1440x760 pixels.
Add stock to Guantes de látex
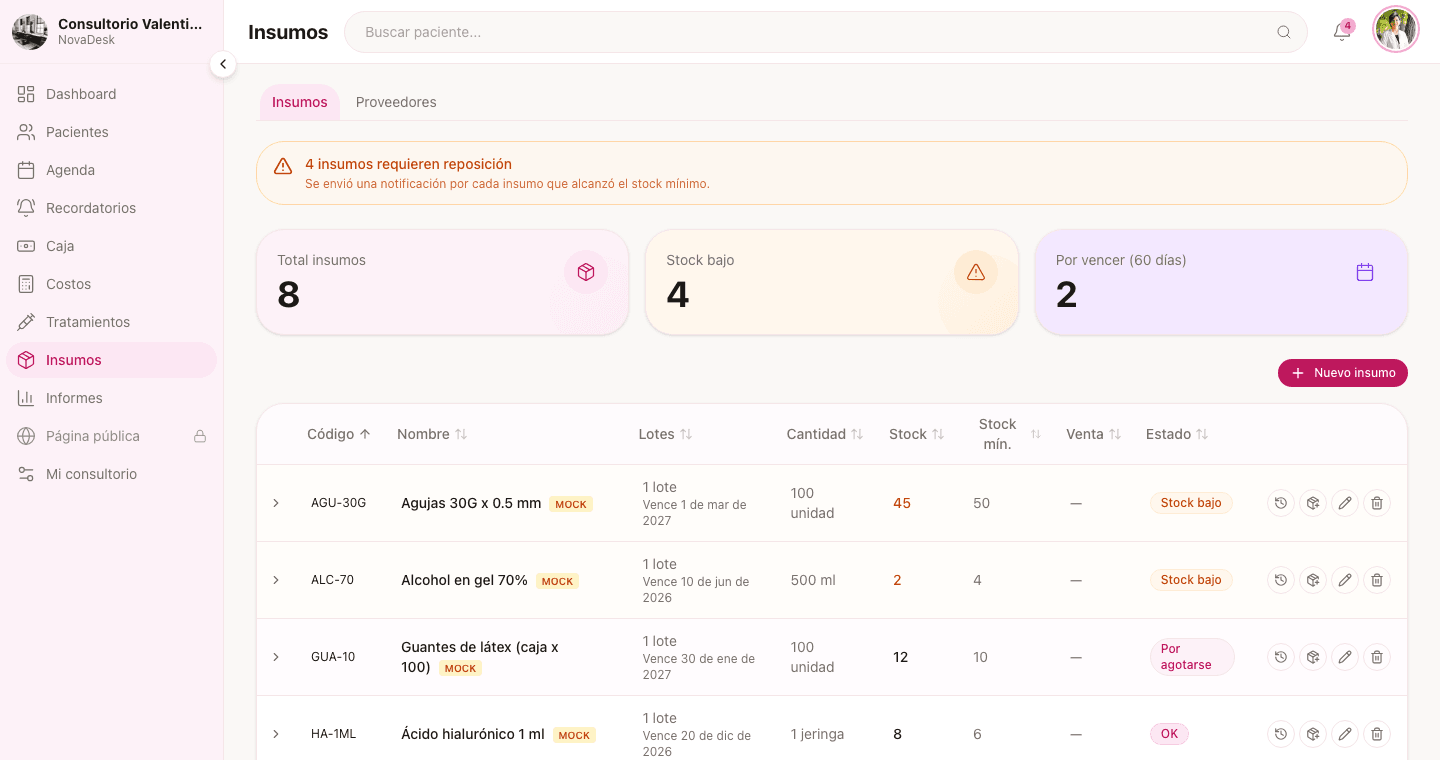tap(1313, 657)
